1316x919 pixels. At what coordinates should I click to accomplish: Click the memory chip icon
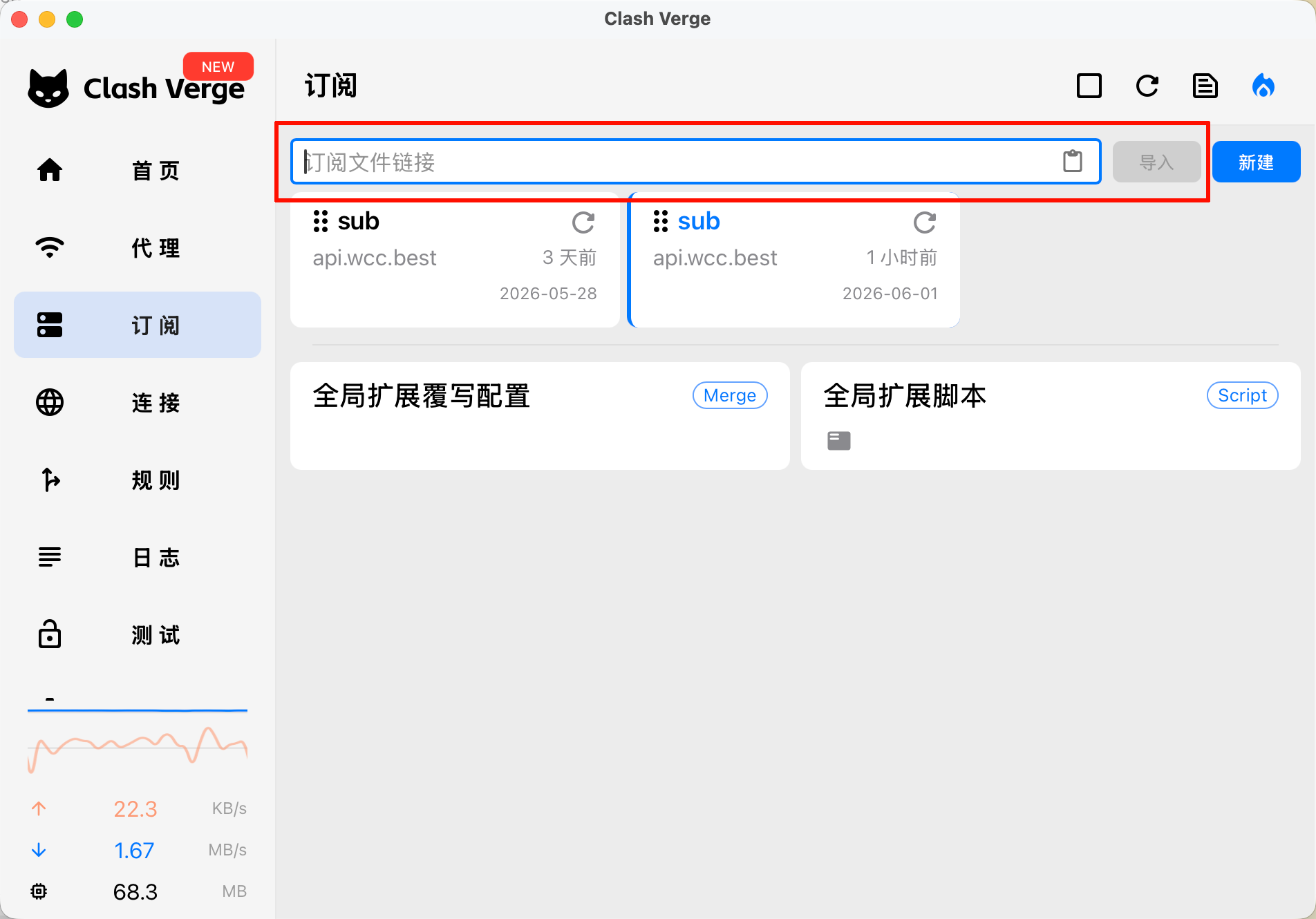coord(39,891)
